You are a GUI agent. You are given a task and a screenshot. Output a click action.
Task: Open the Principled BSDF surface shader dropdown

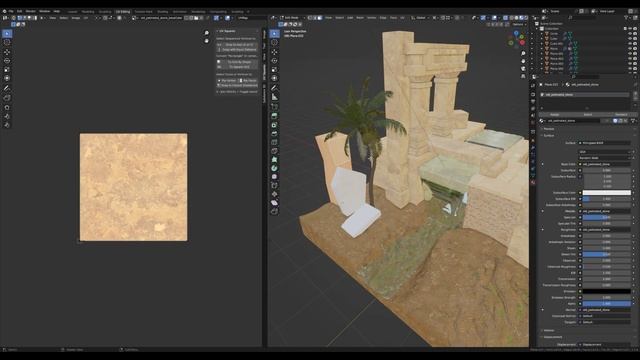coord(604,143)
